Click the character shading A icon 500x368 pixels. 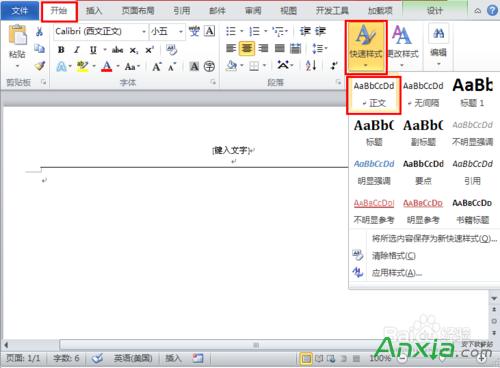194,66
